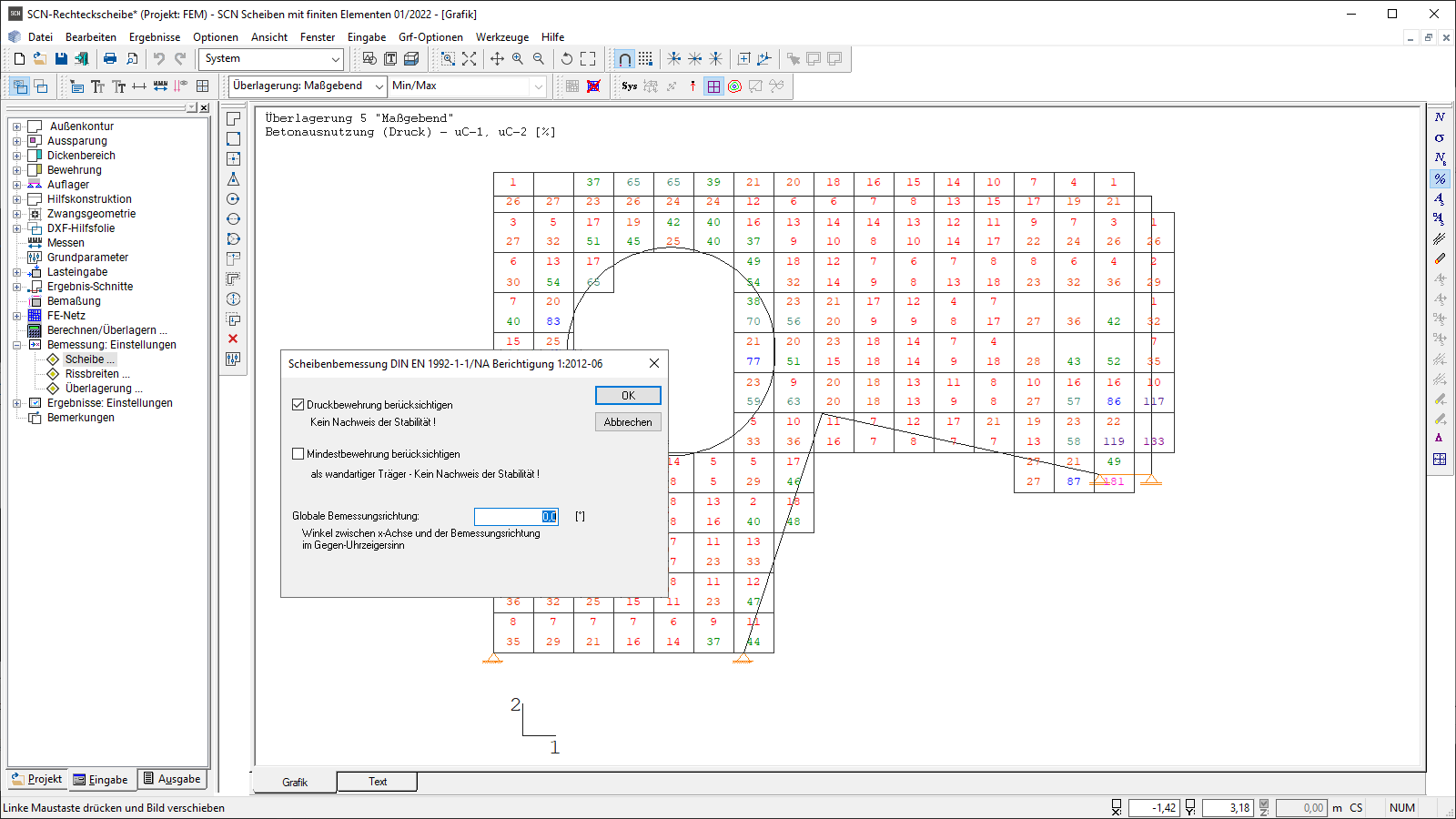Expand the Ergebnisse: Einstellungen node
Image resolution: width=1456 pixels, height=819 pixels.
16,403
